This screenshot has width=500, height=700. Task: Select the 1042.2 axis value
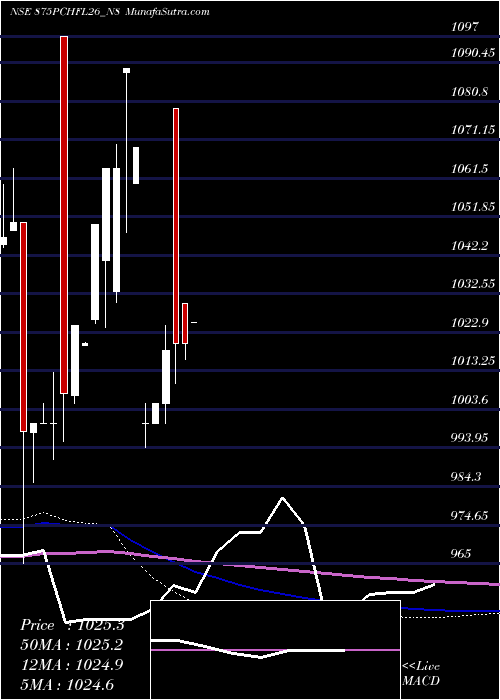[469, 246]
